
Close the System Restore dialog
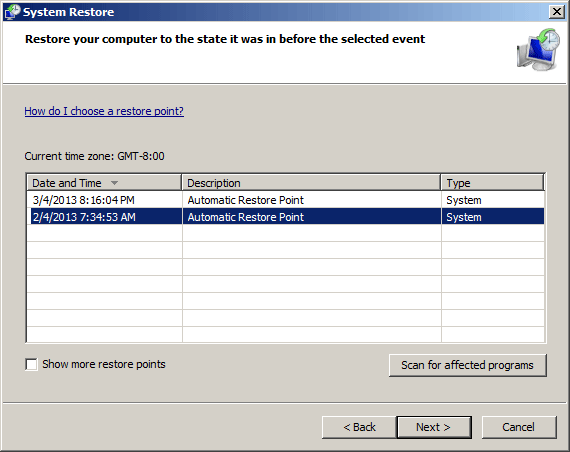557,12
